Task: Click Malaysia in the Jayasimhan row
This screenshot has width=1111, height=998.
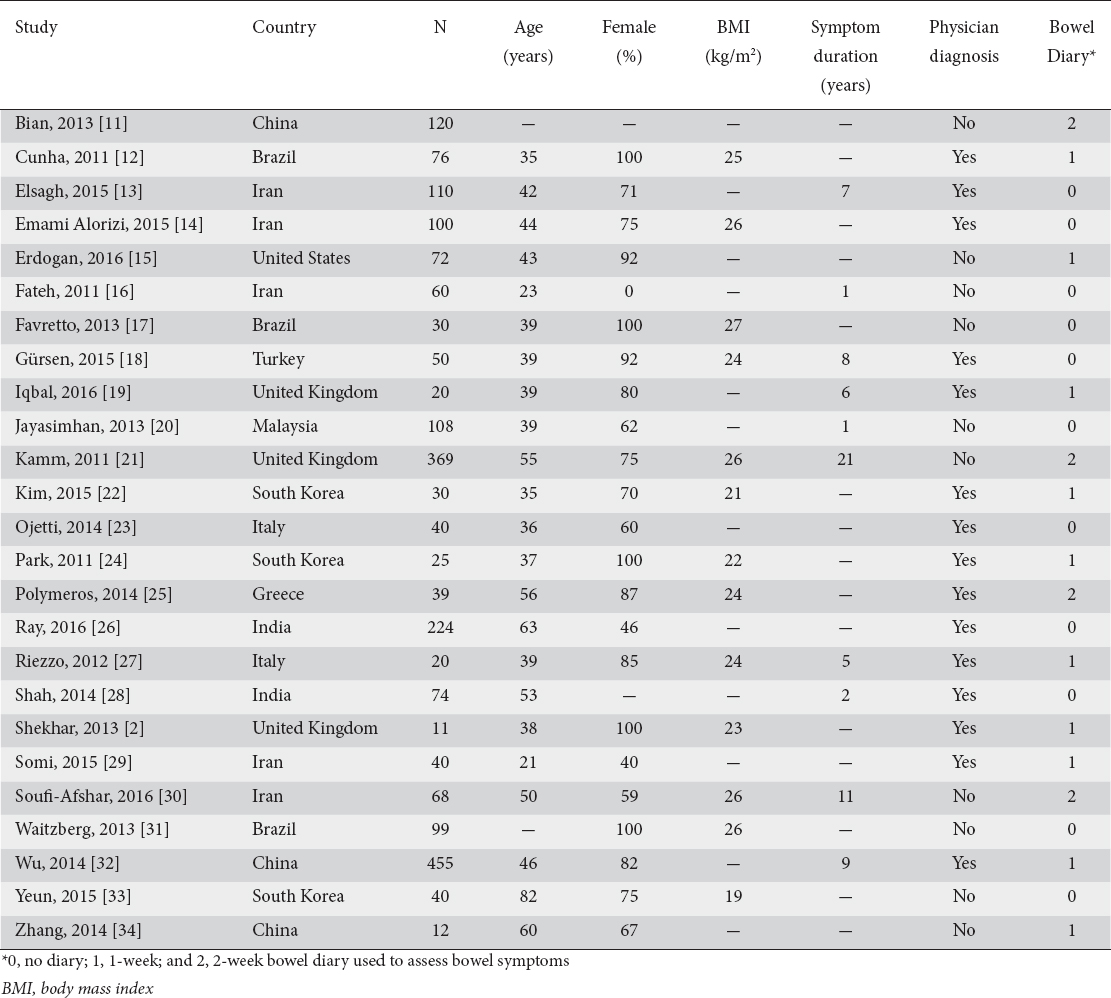Action: (x=285, y=426)
